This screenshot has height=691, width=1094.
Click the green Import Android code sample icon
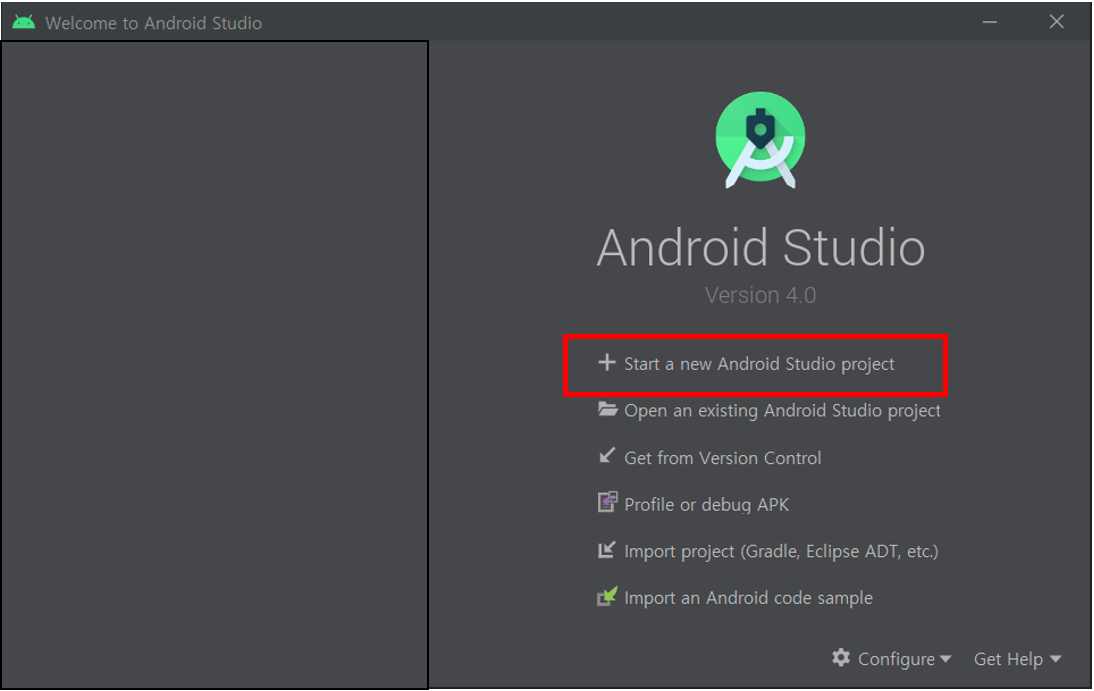point(608,596)
